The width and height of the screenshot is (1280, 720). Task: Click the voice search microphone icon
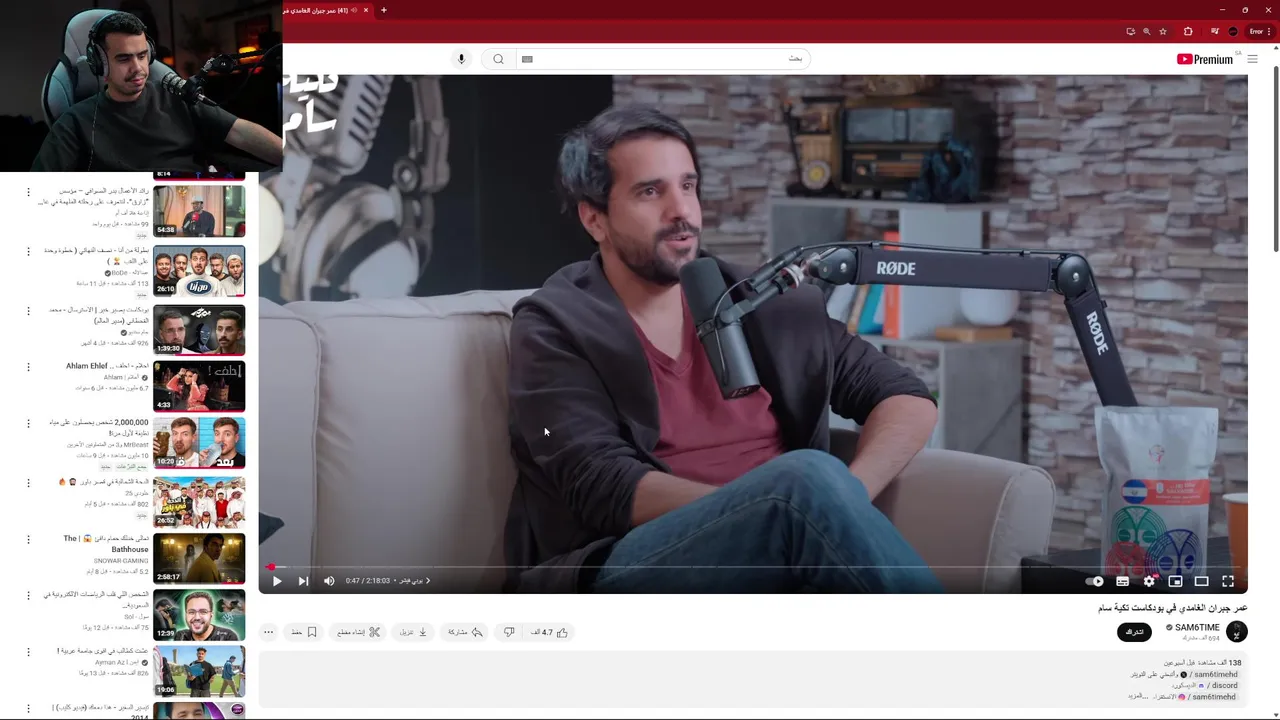pos(461,59)
